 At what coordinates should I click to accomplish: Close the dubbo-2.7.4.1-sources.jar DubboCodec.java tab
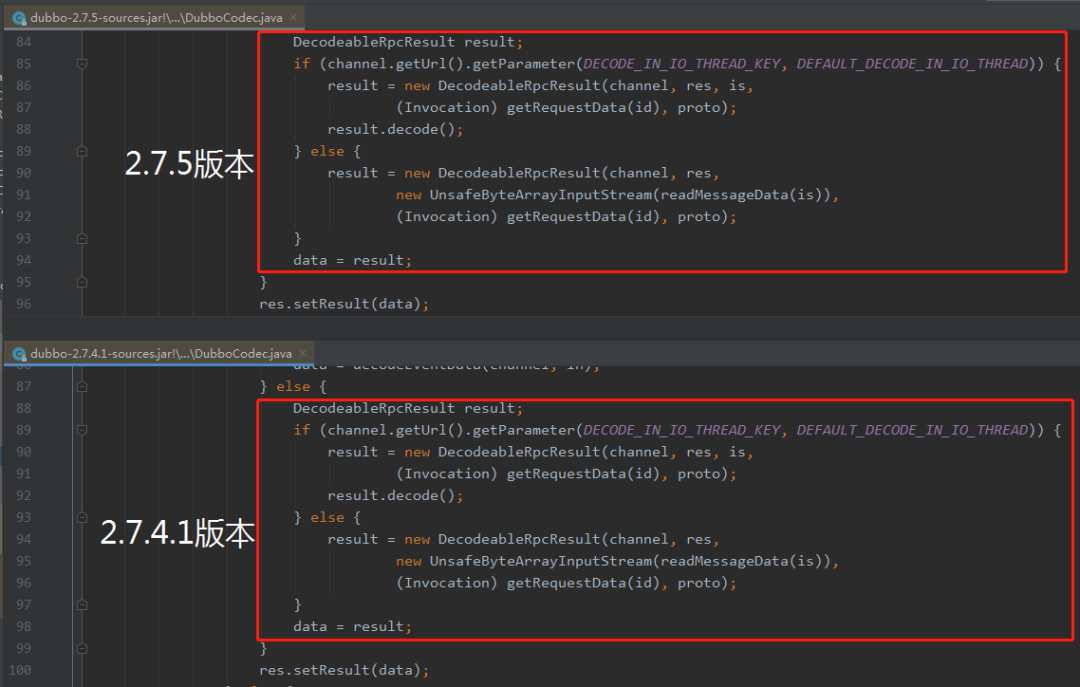[303, 353]
